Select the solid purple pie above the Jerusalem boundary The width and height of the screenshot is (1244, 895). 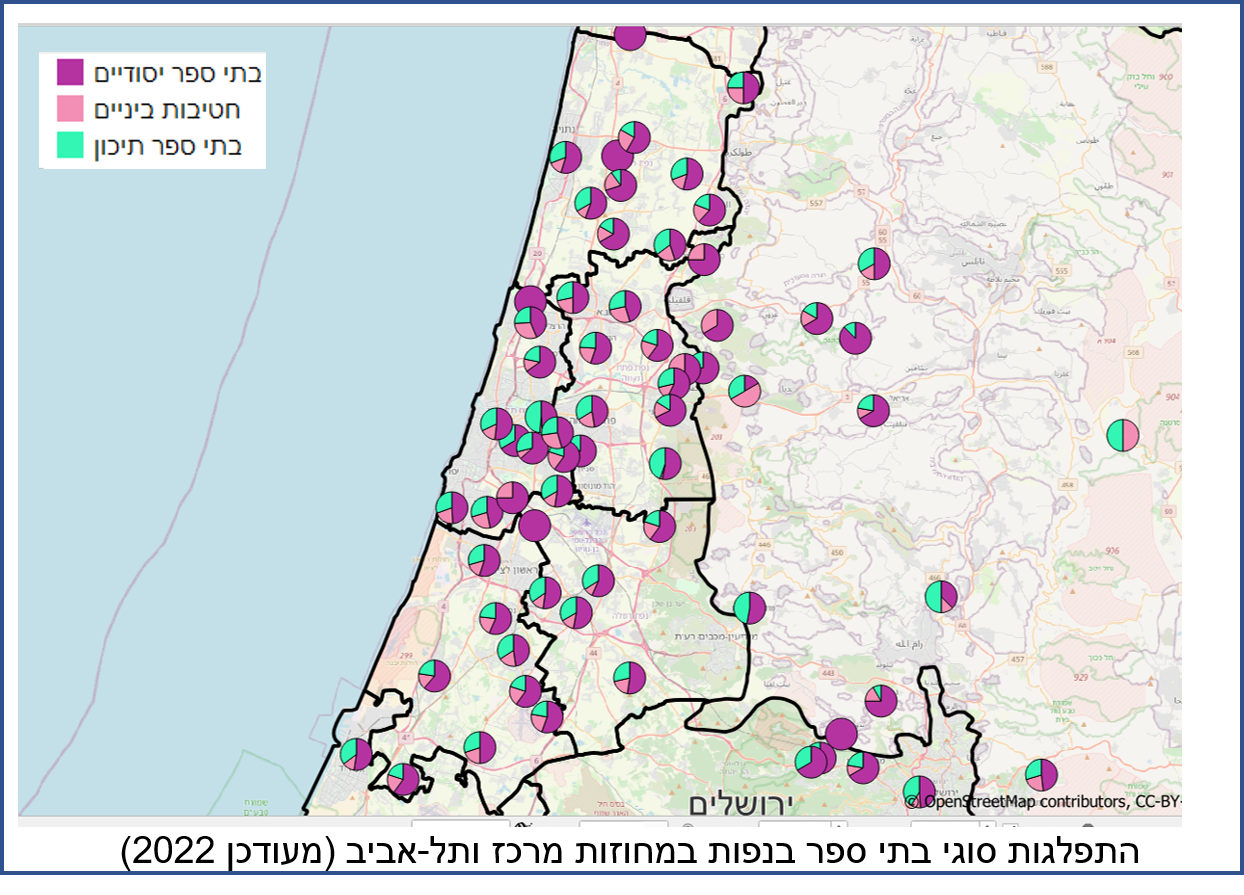[x=841, y=734]
